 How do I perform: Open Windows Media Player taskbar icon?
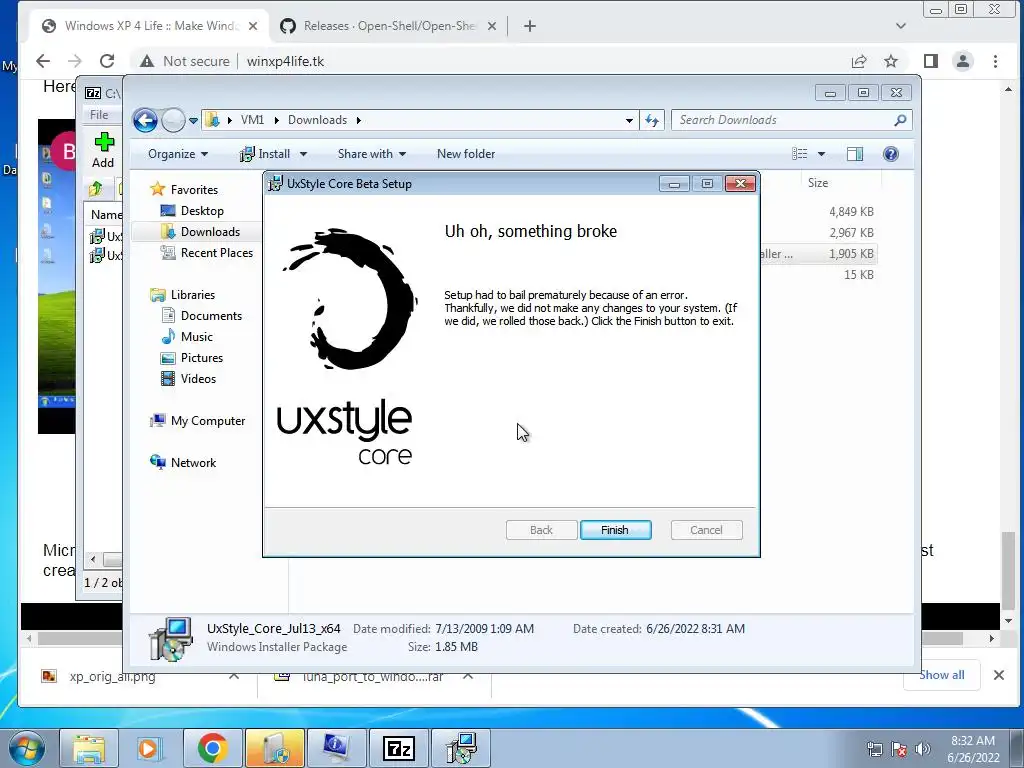149,748
